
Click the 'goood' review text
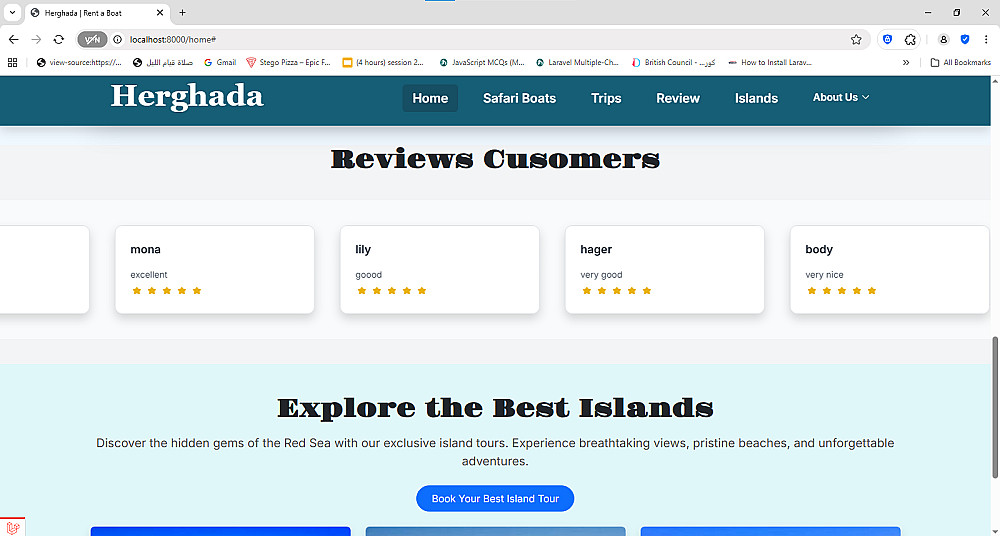[x=369, y=275]
